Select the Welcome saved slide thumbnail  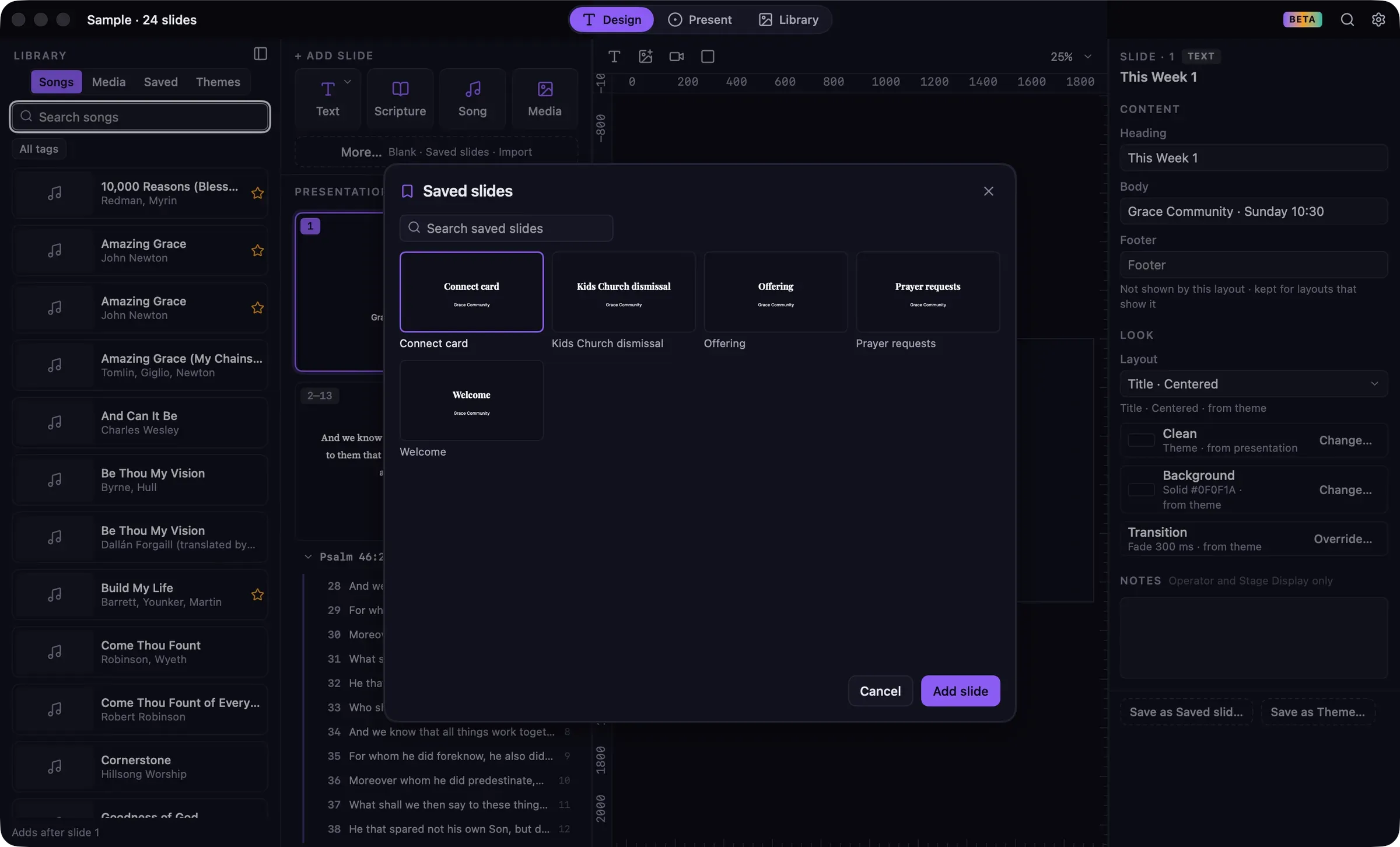coord(471,401)
